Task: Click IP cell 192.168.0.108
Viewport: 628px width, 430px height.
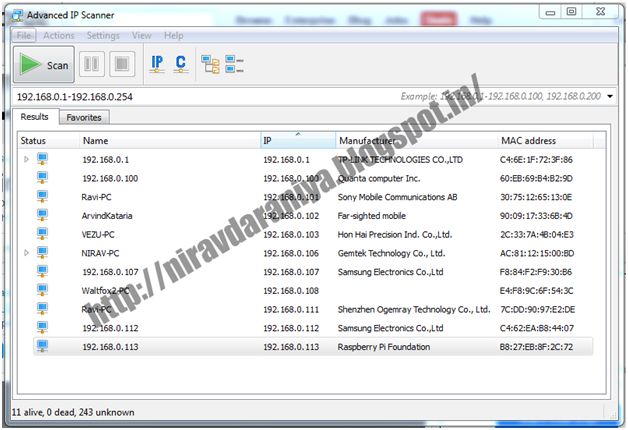Action: pyautogui.click(x=291, y=291)
